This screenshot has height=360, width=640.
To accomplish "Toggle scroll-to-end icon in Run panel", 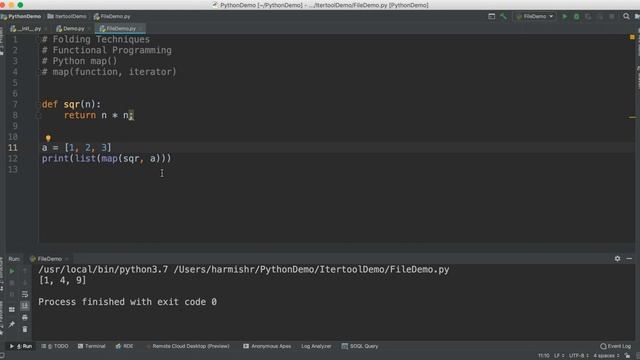I will [x=25, y=305].
